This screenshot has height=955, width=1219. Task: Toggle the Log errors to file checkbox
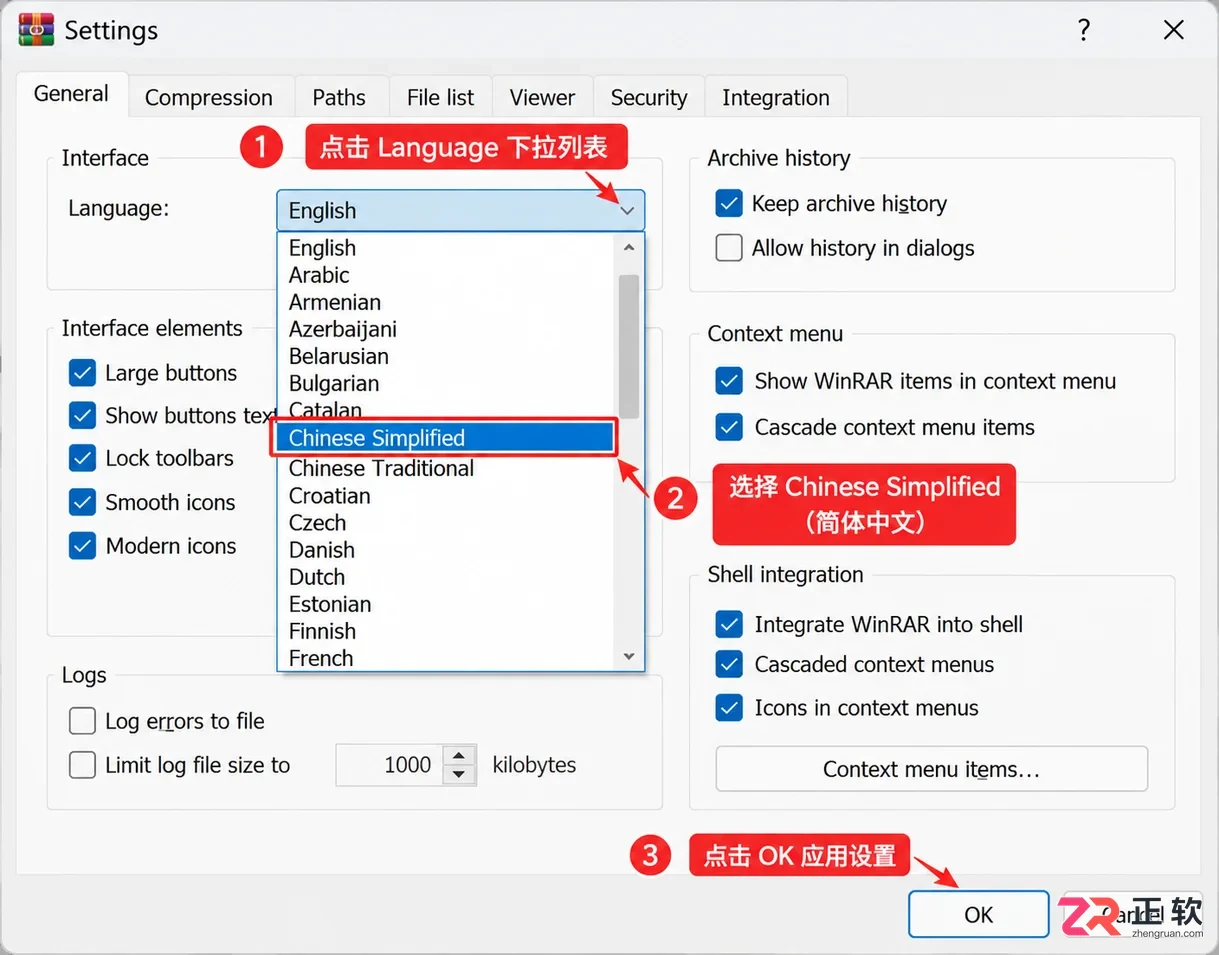click(x=82, y=721)
